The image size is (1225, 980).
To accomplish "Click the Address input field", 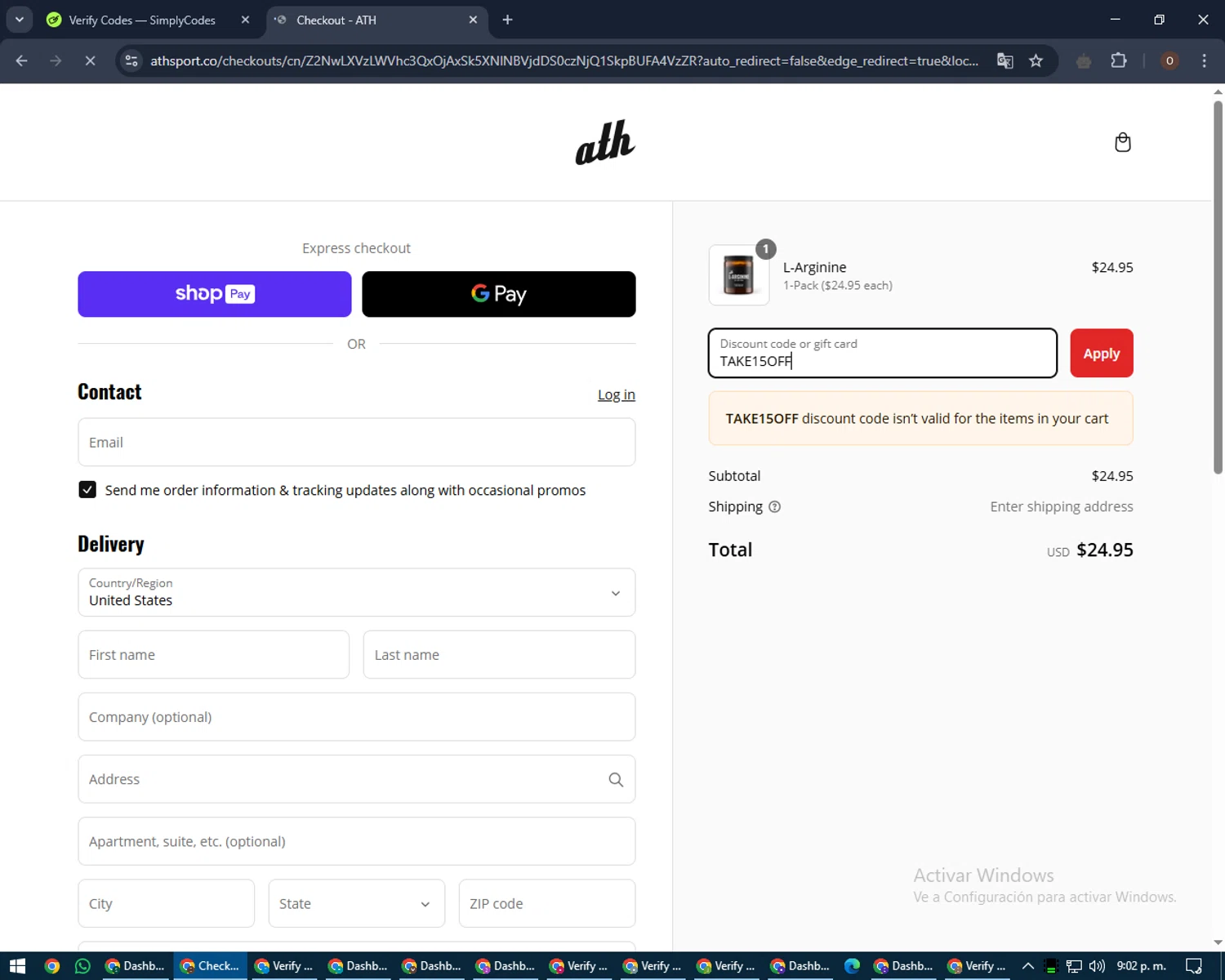I will (x=357, y=779).
